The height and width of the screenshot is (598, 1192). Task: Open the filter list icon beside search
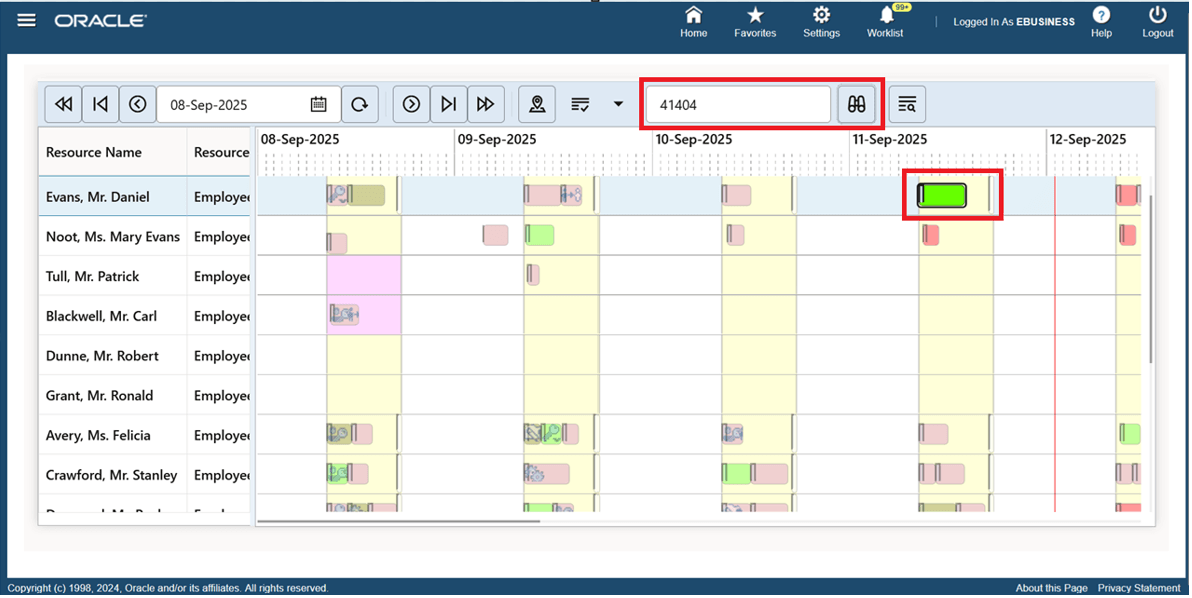[906, 103]
